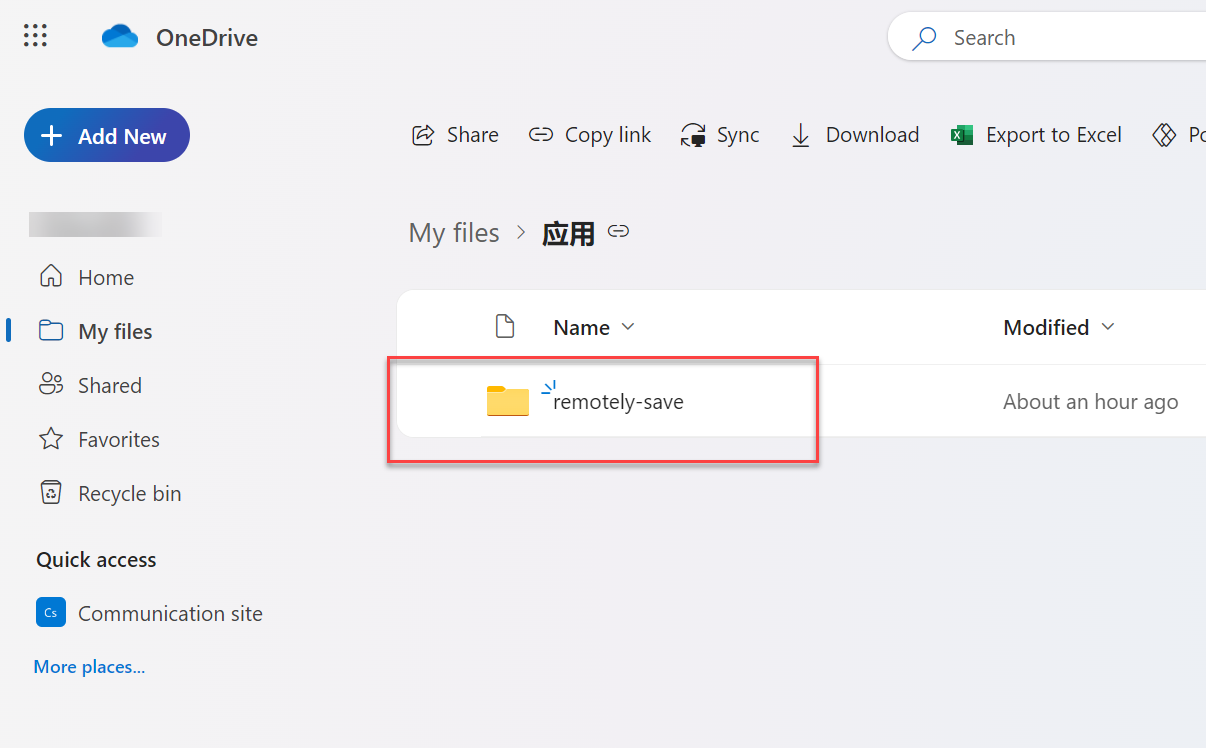Click the OneDrive cloud logo
Screen dimensions: 1206x748
click(119, 35)
